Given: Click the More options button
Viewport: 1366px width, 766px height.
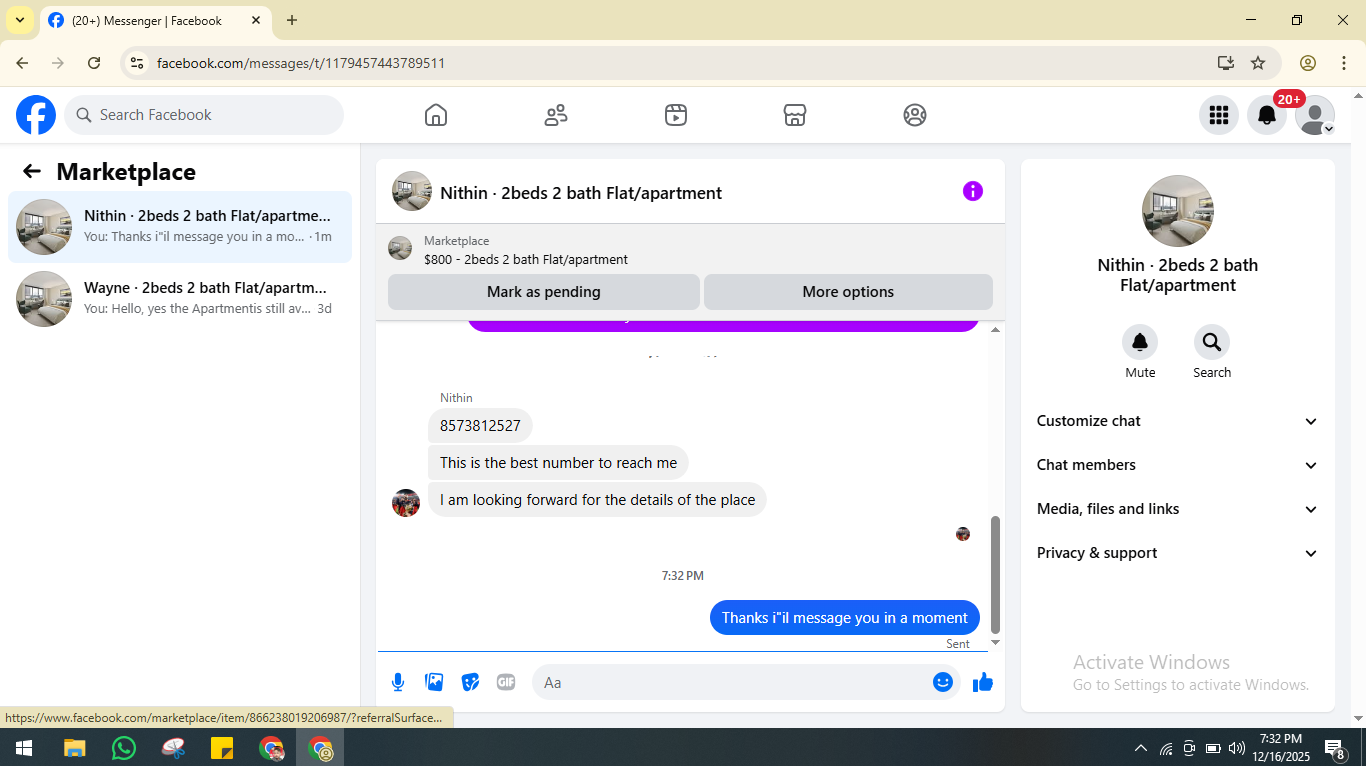Looking at the screenshot, I should (848, 292).
